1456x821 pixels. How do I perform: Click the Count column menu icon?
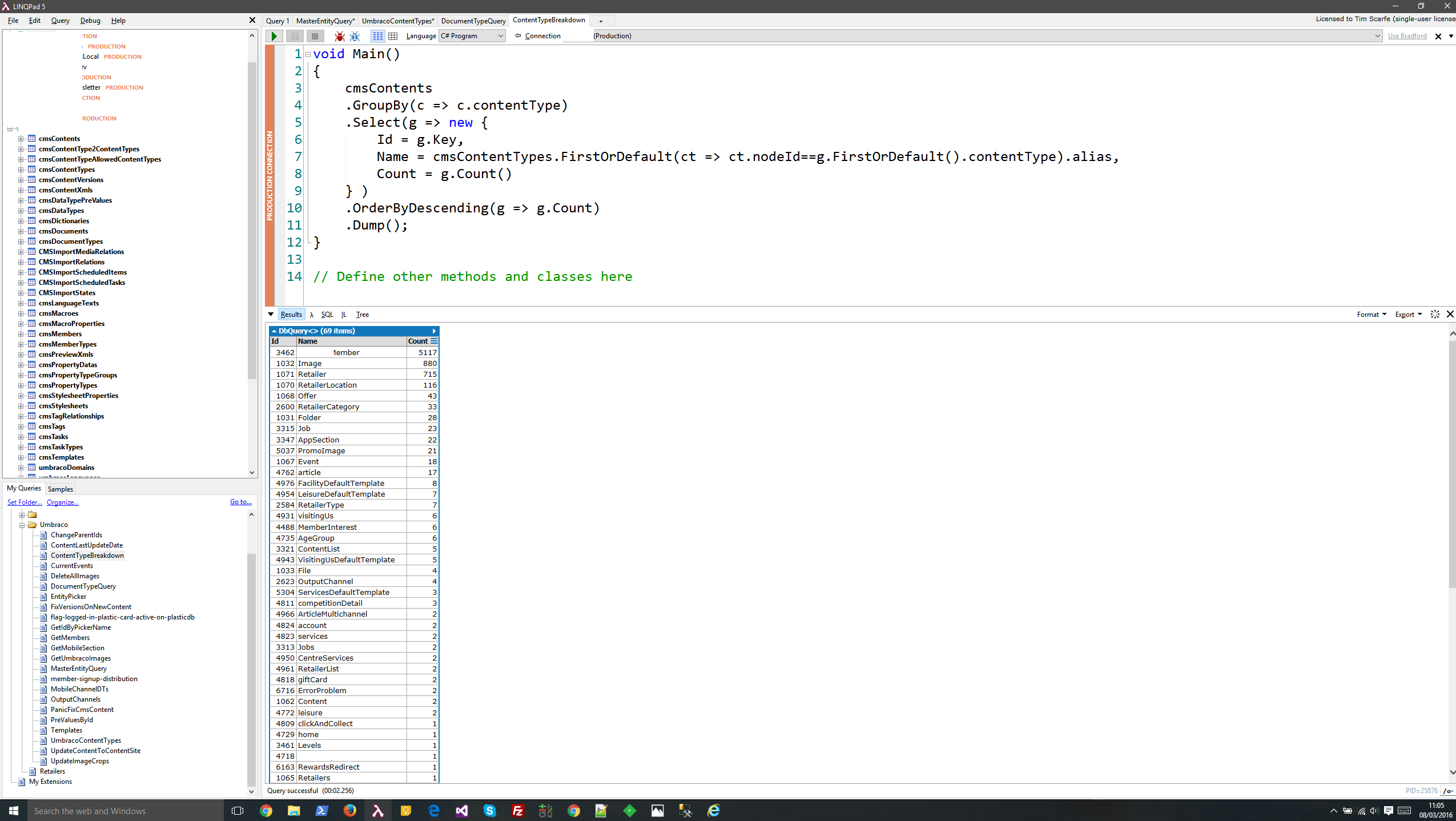(434, 341)
